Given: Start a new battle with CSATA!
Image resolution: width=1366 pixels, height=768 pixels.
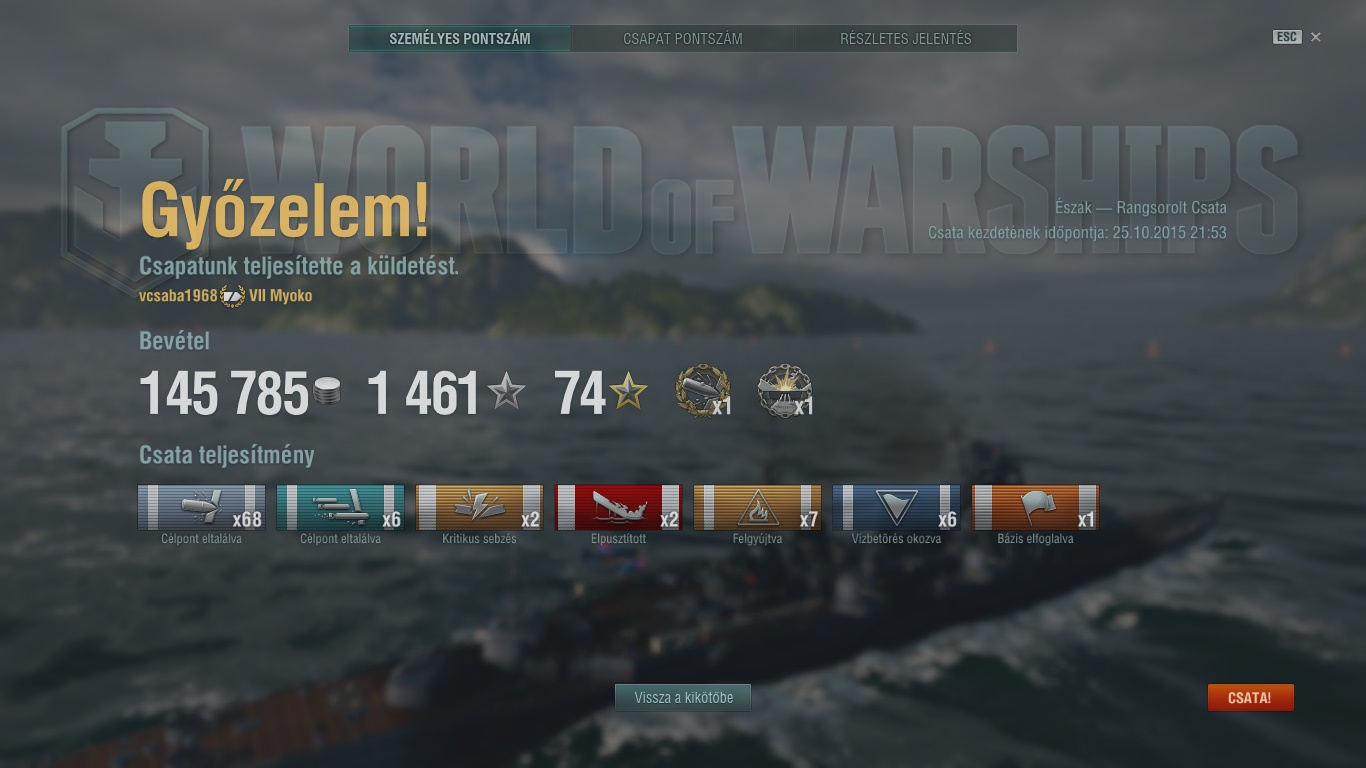Looking at the screenshot, I should (1250, 698).
